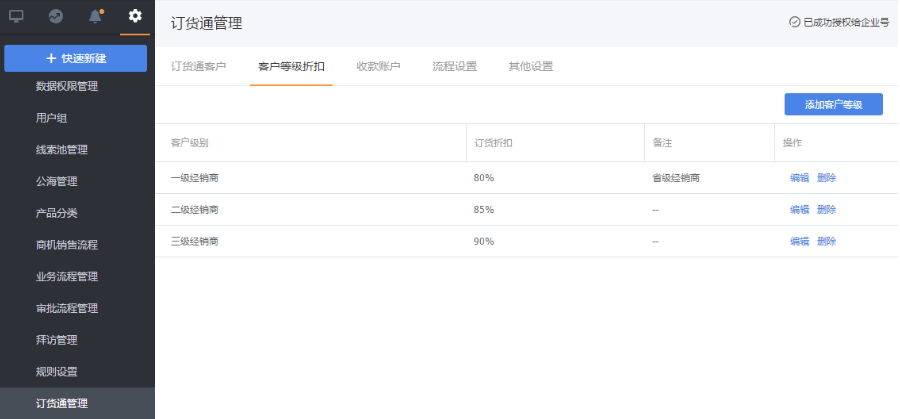Click the 订货折扣 column header
The image size is (900, 419).
coord(494,143)
